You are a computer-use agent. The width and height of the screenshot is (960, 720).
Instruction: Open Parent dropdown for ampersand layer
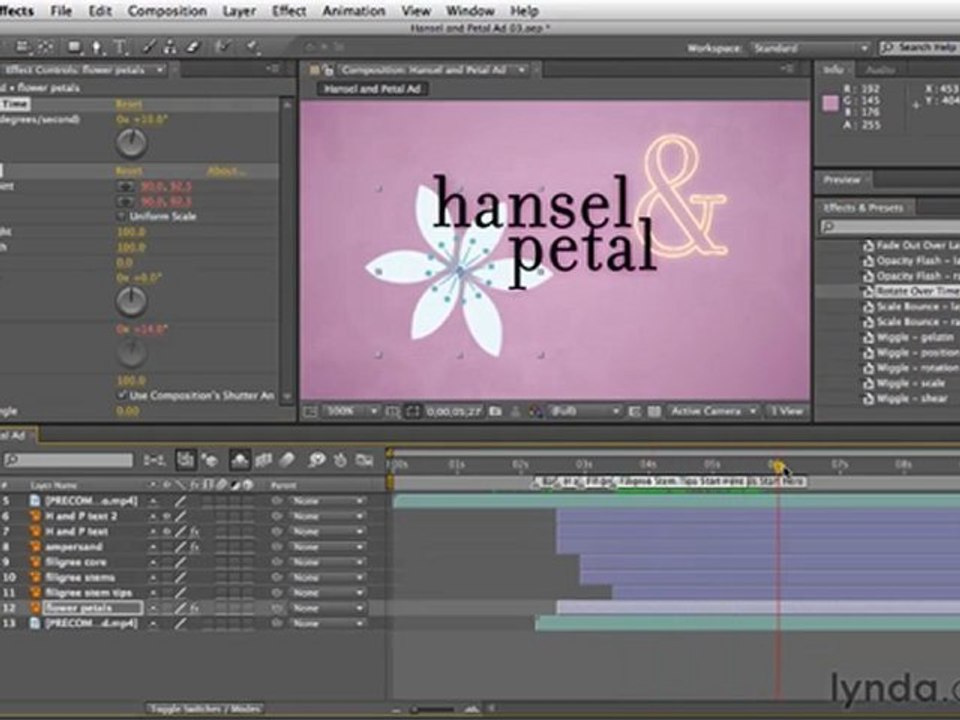coord(327,547)
